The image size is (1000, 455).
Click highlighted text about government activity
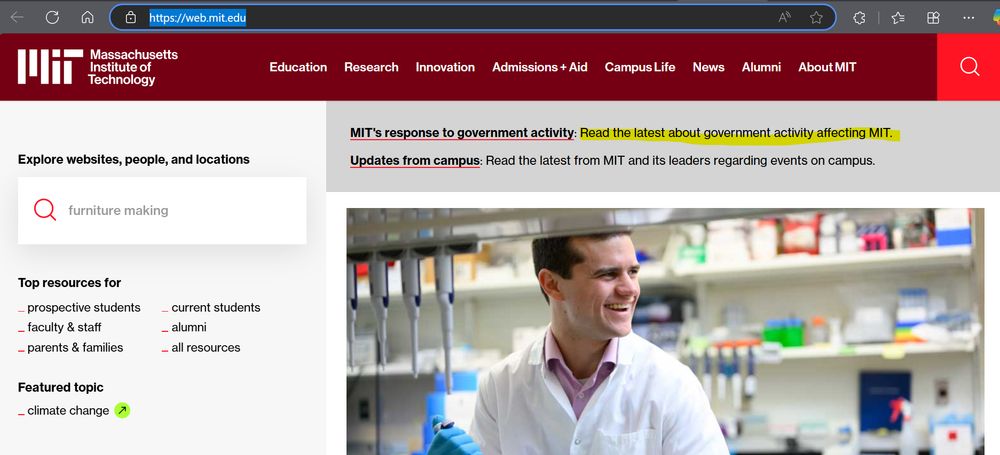tap(736, 133)
